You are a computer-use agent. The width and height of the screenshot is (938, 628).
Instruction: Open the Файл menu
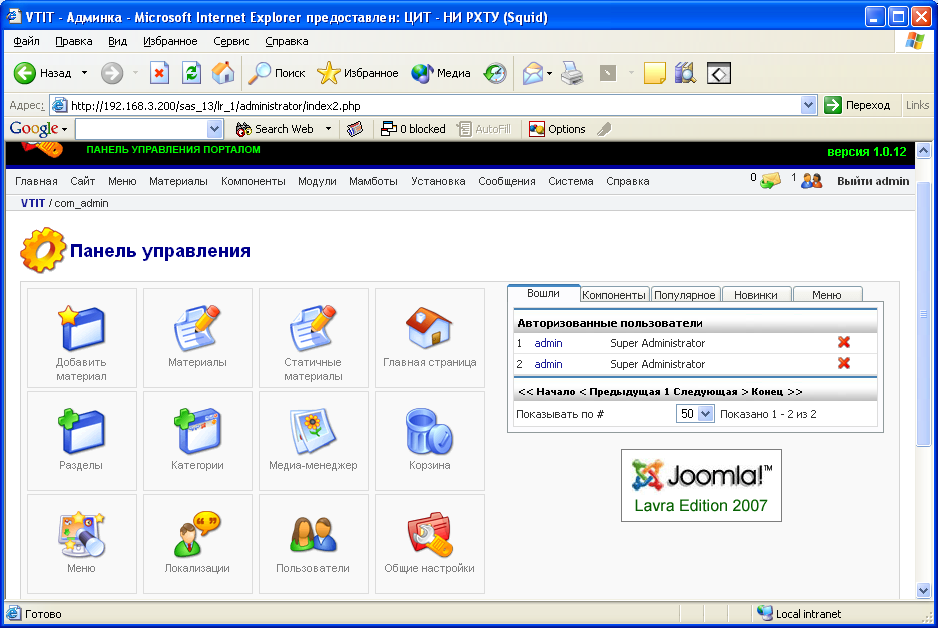tap(26, 41)
